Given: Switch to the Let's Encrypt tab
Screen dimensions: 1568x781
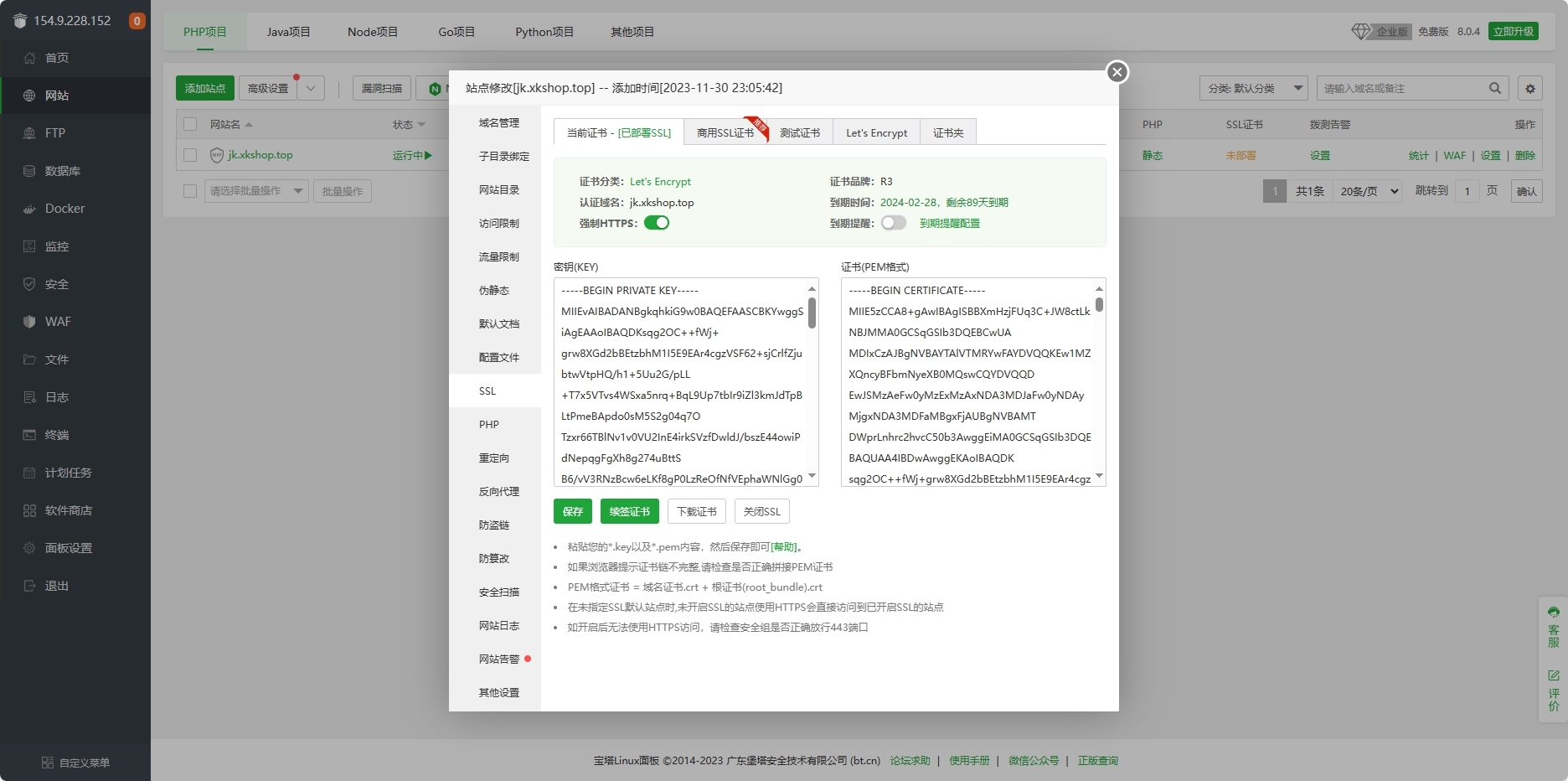Looking at the screenshot, I should pos(876,132).
